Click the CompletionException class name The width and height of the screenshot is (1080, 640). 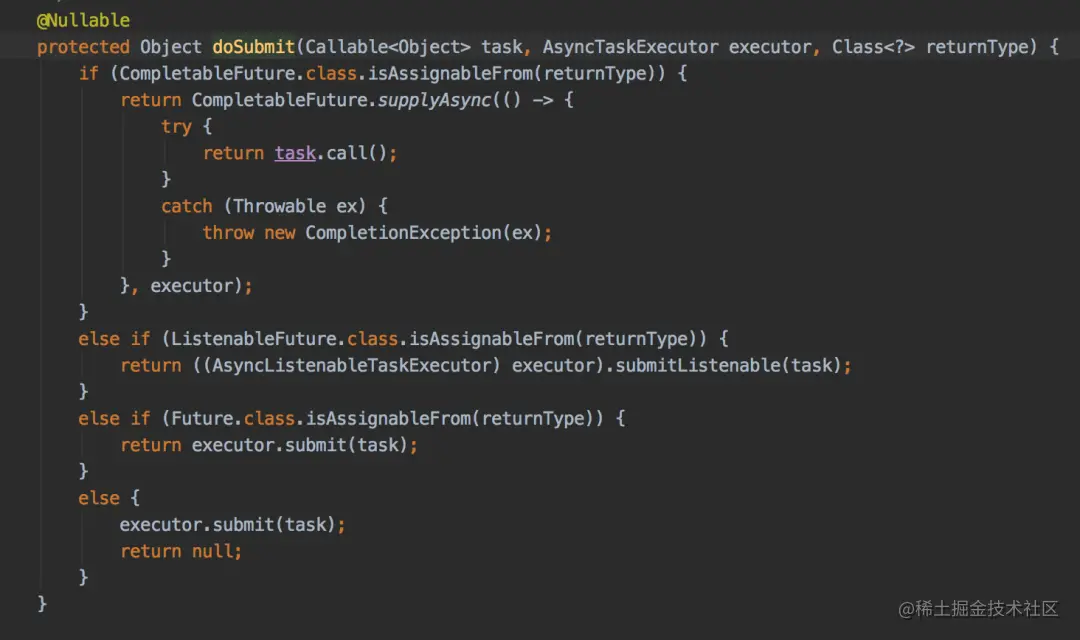pos(404,233)
